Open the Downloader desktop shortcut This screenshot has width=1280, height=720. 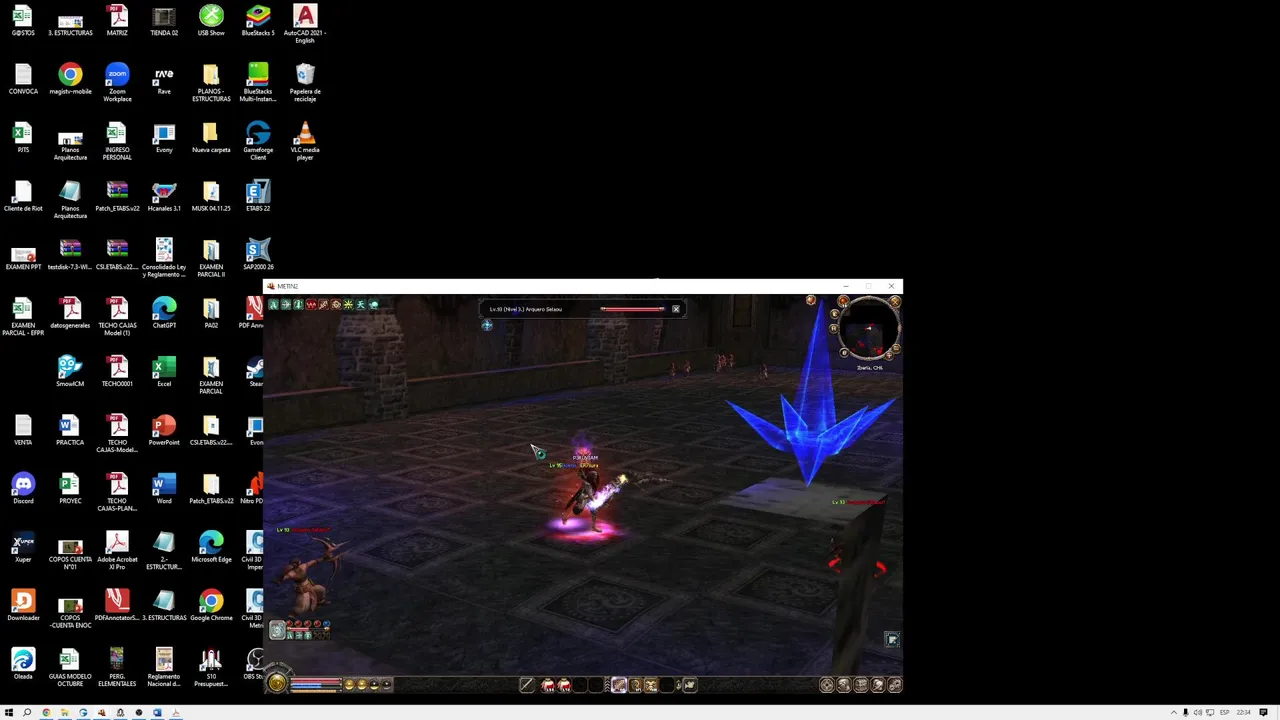coord(23,606)
